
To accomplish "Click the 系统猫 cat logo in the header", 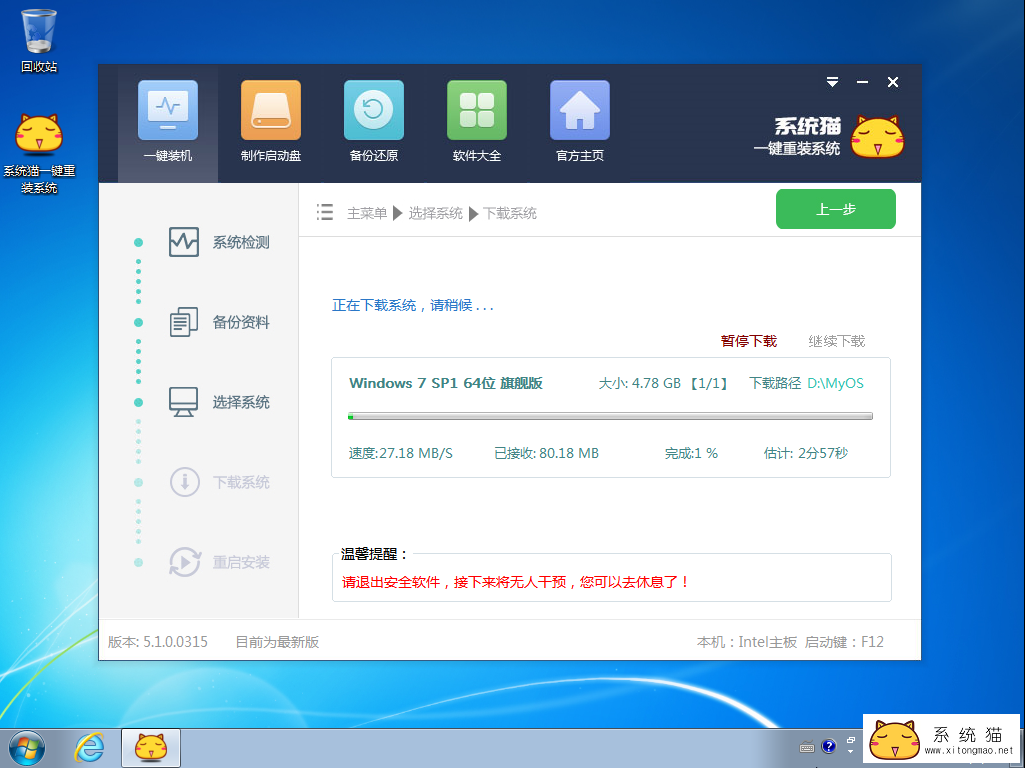I will (x=877, y=137).
